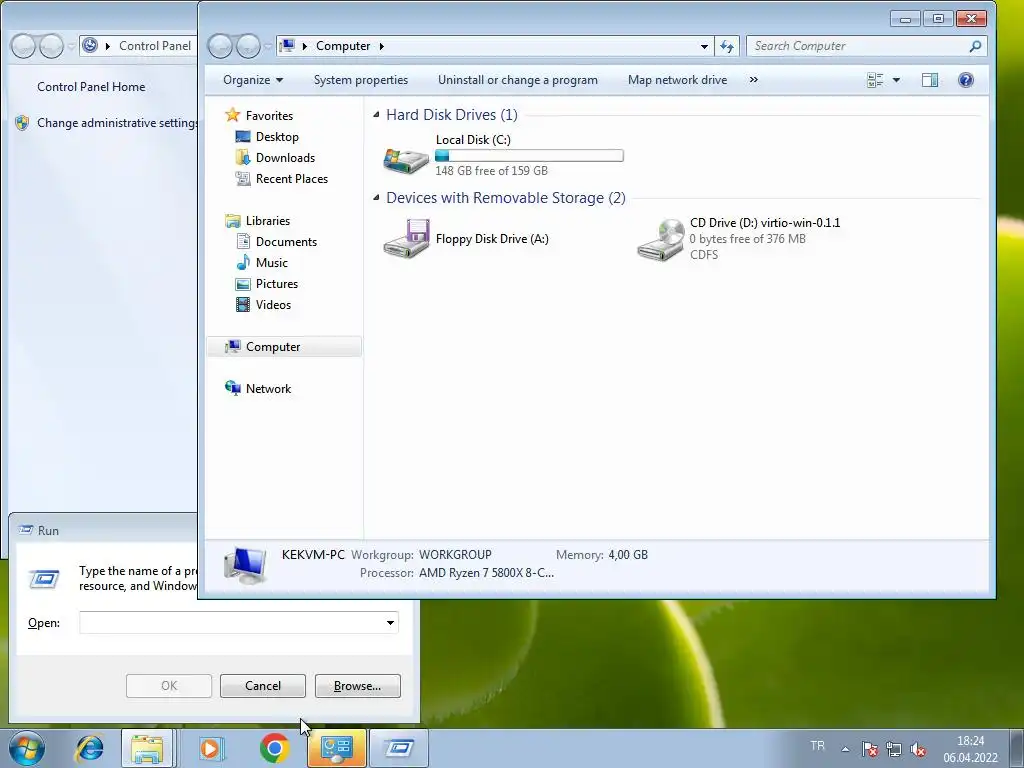
Task: Click the Change your view icon
Action: coord(875,80)
